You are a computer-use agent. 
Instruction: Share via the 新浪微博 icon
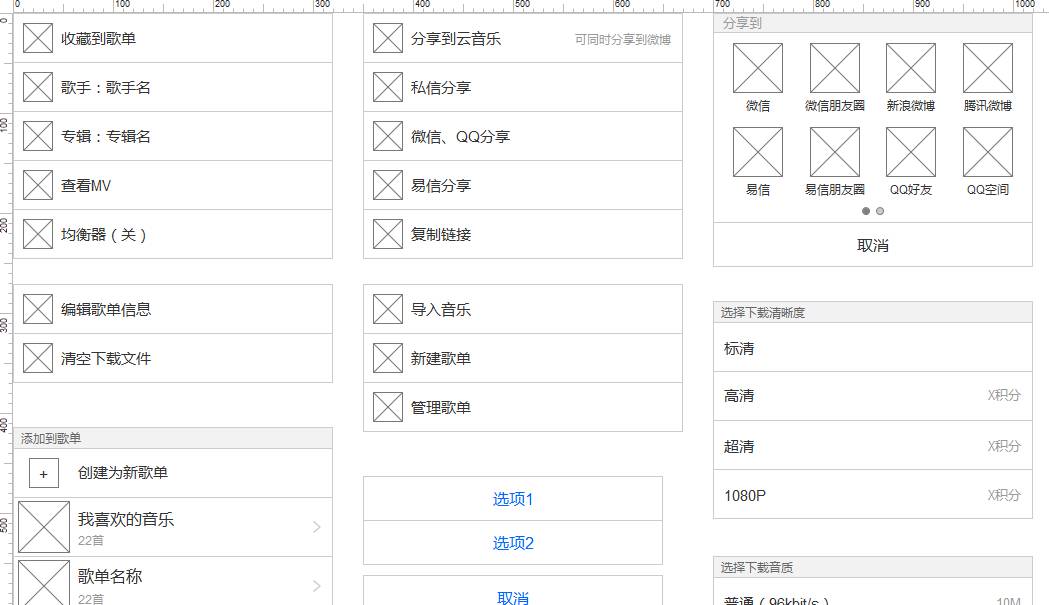click(911, 68)
